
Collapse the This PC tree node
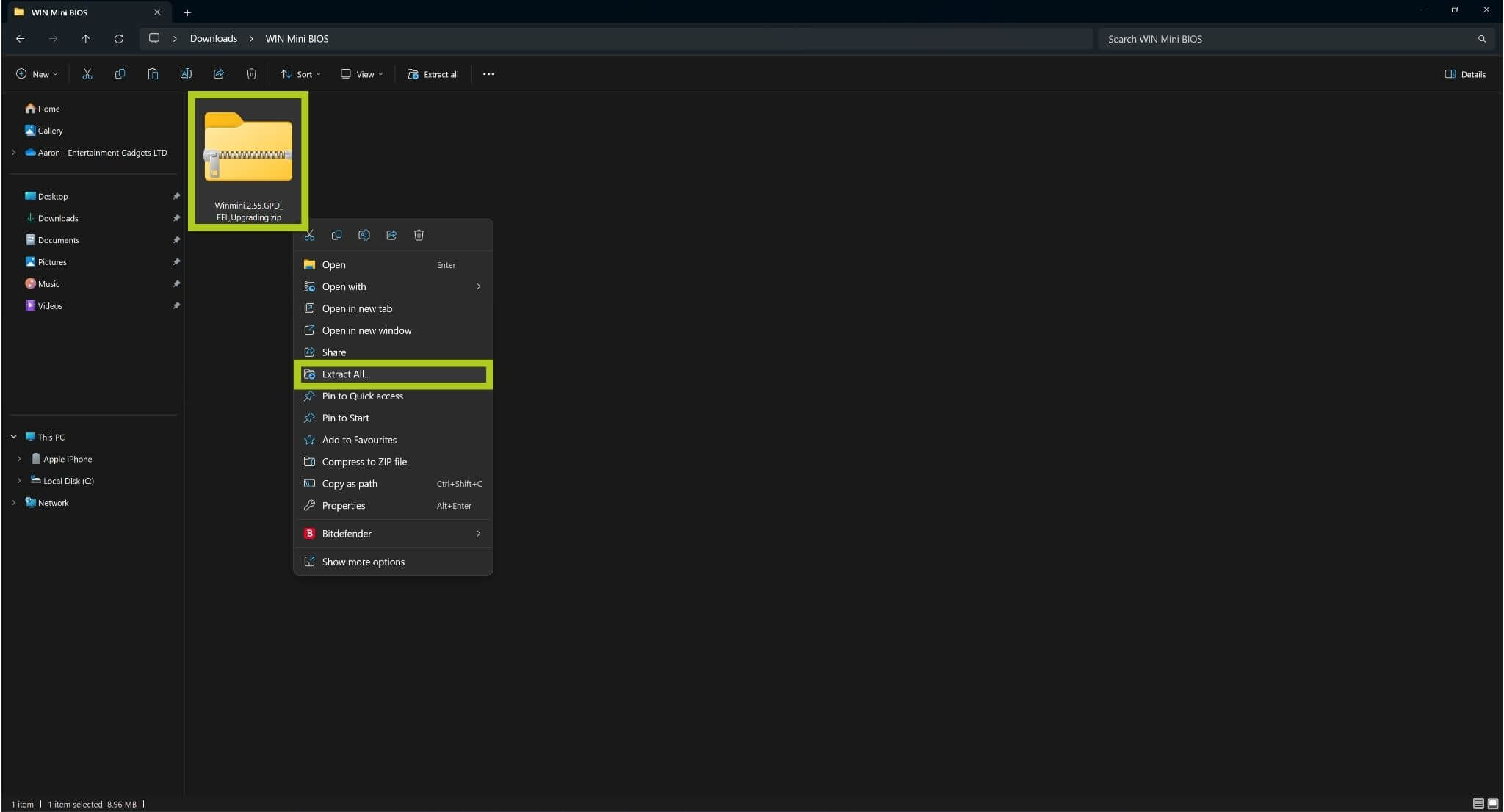click(x=14, y=437)
